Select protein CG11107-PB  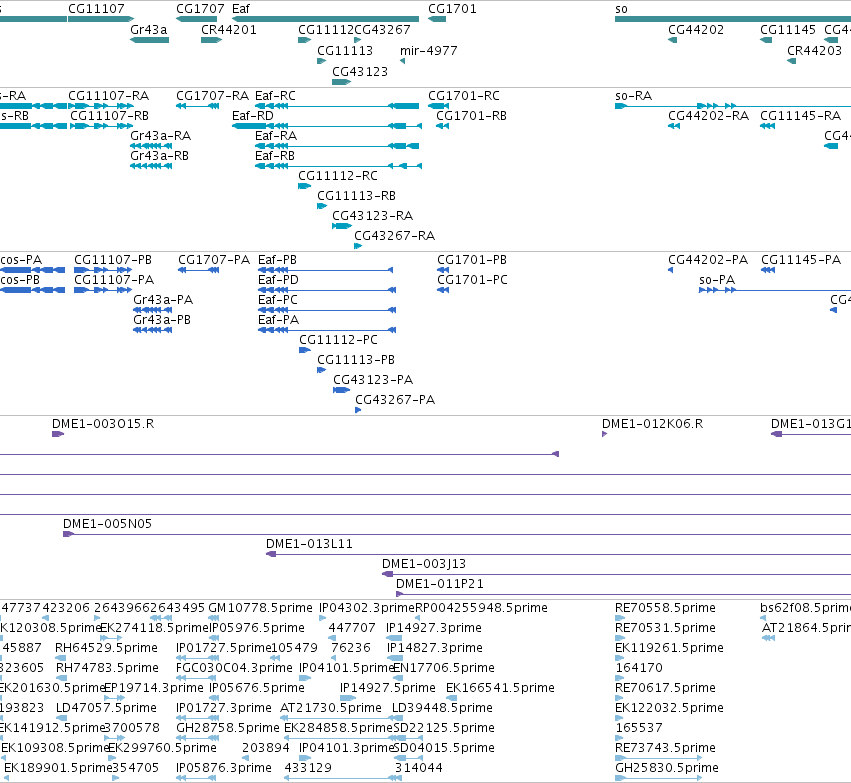point(113,260)
